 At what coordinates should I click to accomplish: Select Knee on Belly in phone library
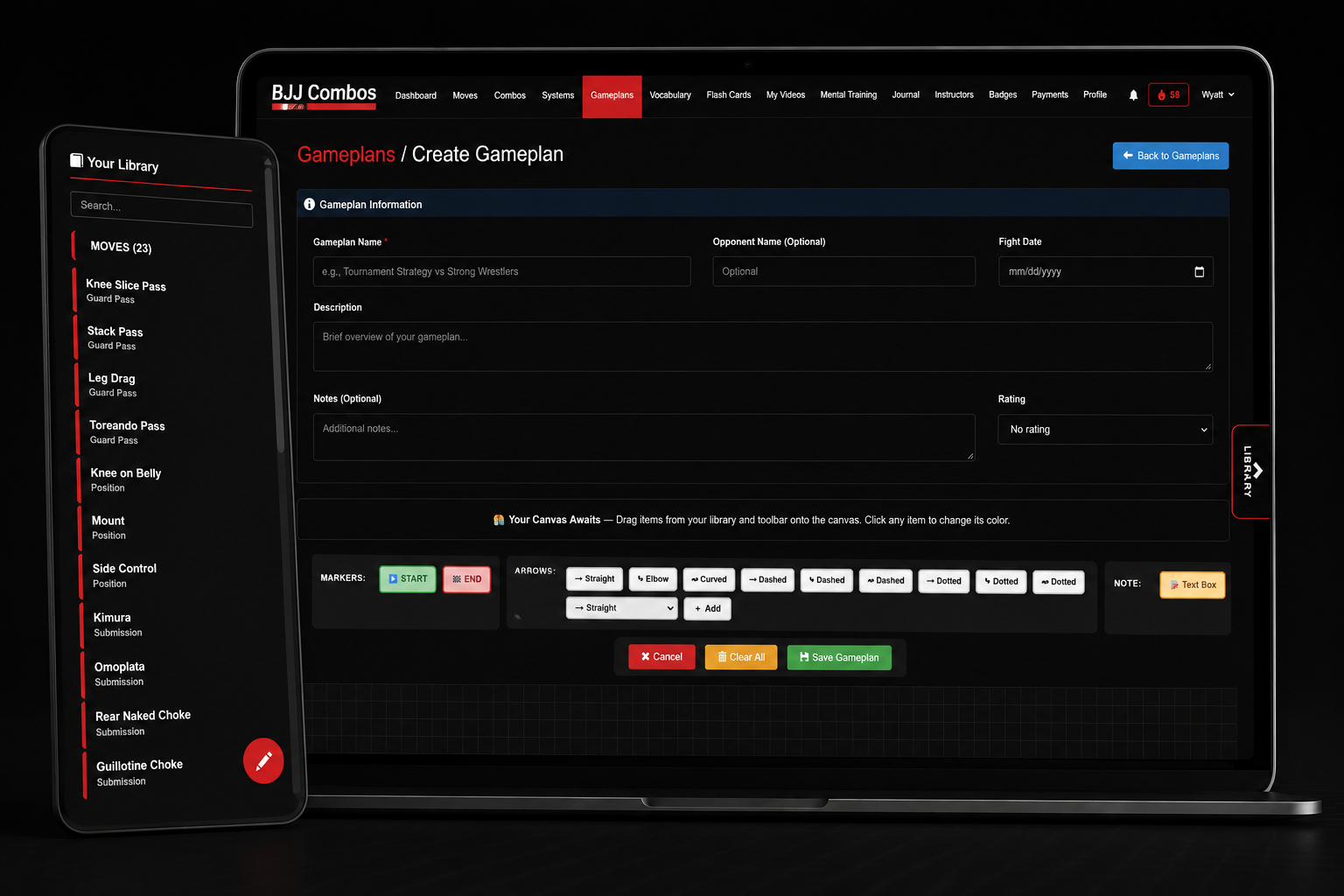pos(125,479)
